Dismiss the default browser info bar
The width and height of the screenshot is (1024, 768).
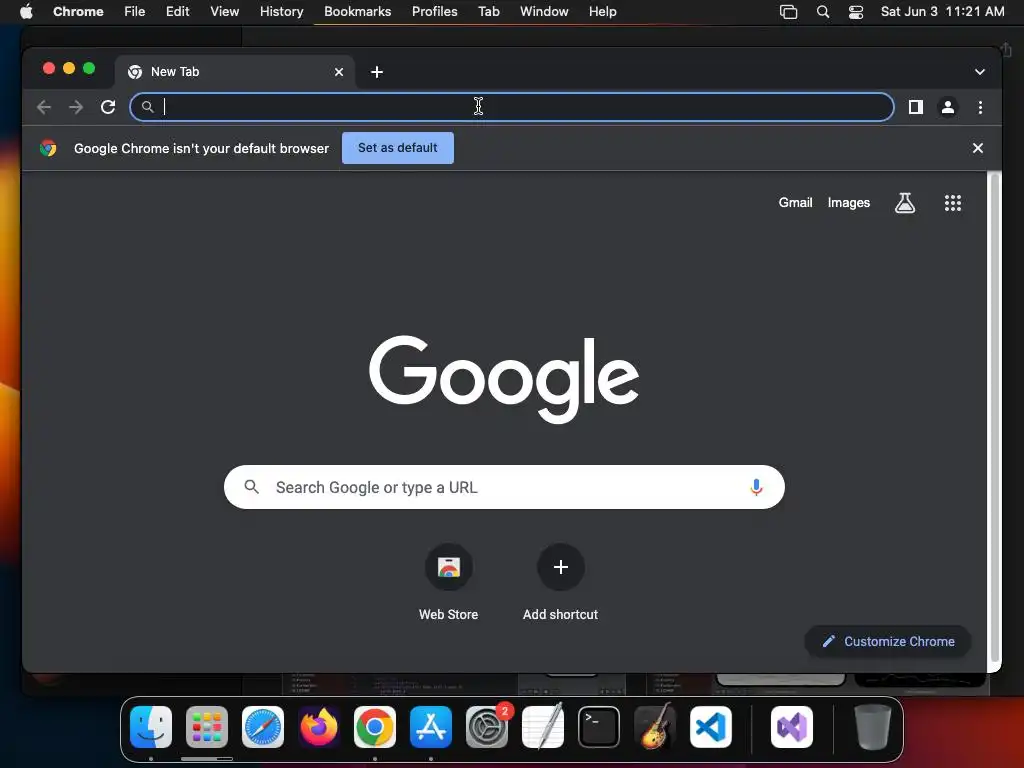pos(978,148)
